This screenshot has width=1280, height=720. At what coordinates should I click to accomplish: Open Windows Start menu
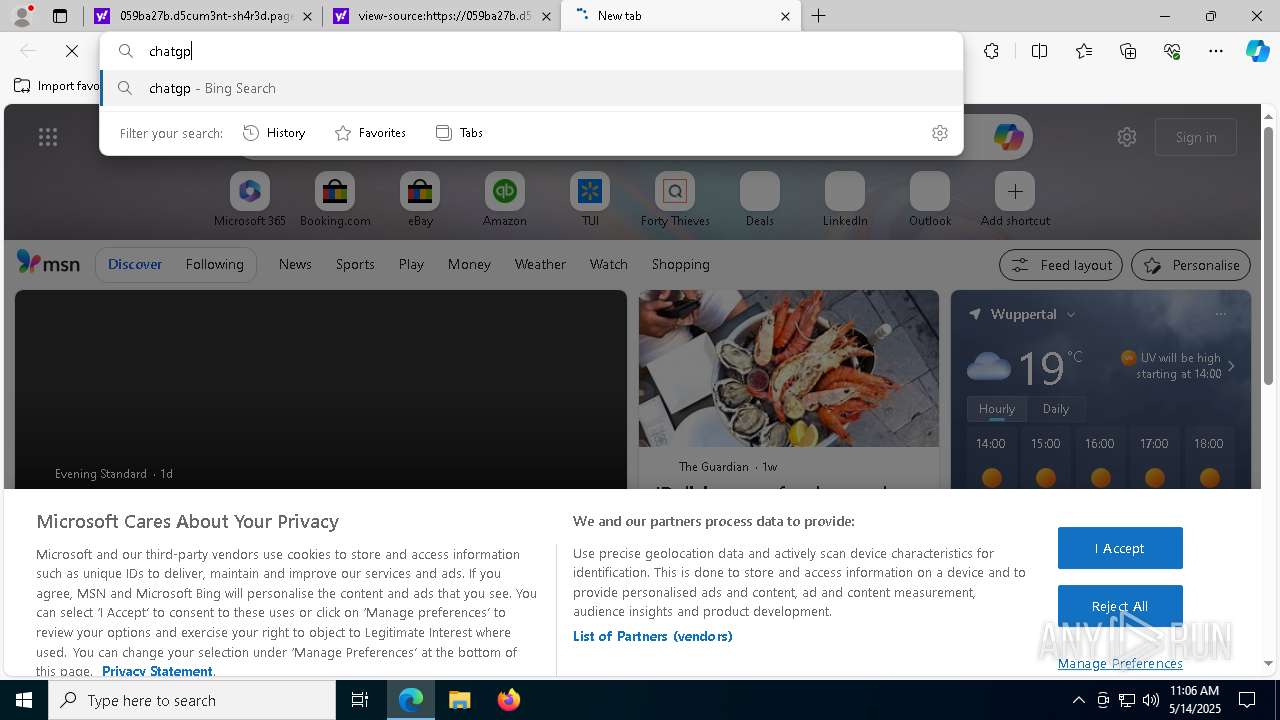click(24, 700)
